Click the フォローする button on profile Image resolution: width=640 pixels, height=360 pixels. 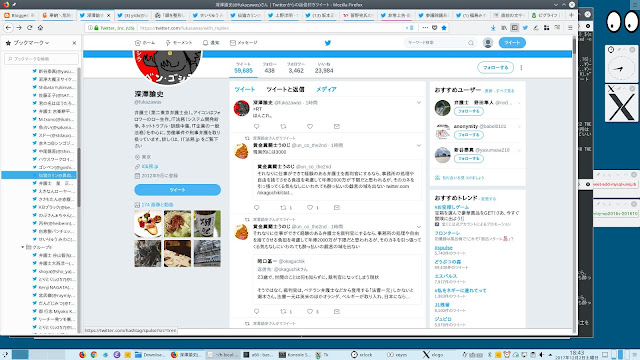pos(496,68)
